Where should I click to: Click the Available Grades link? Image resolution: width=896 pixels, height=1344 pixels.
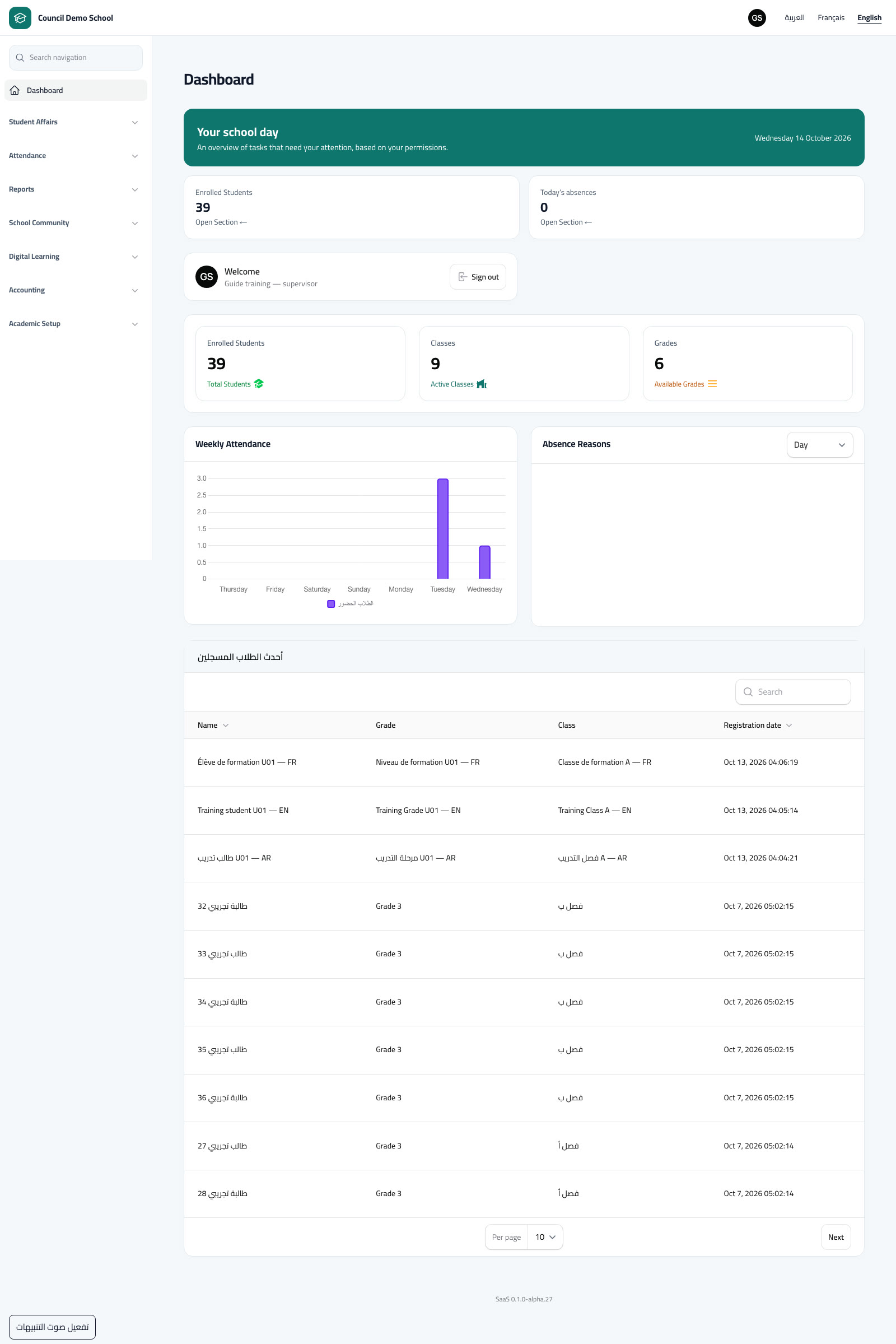(x=679, y=384)
